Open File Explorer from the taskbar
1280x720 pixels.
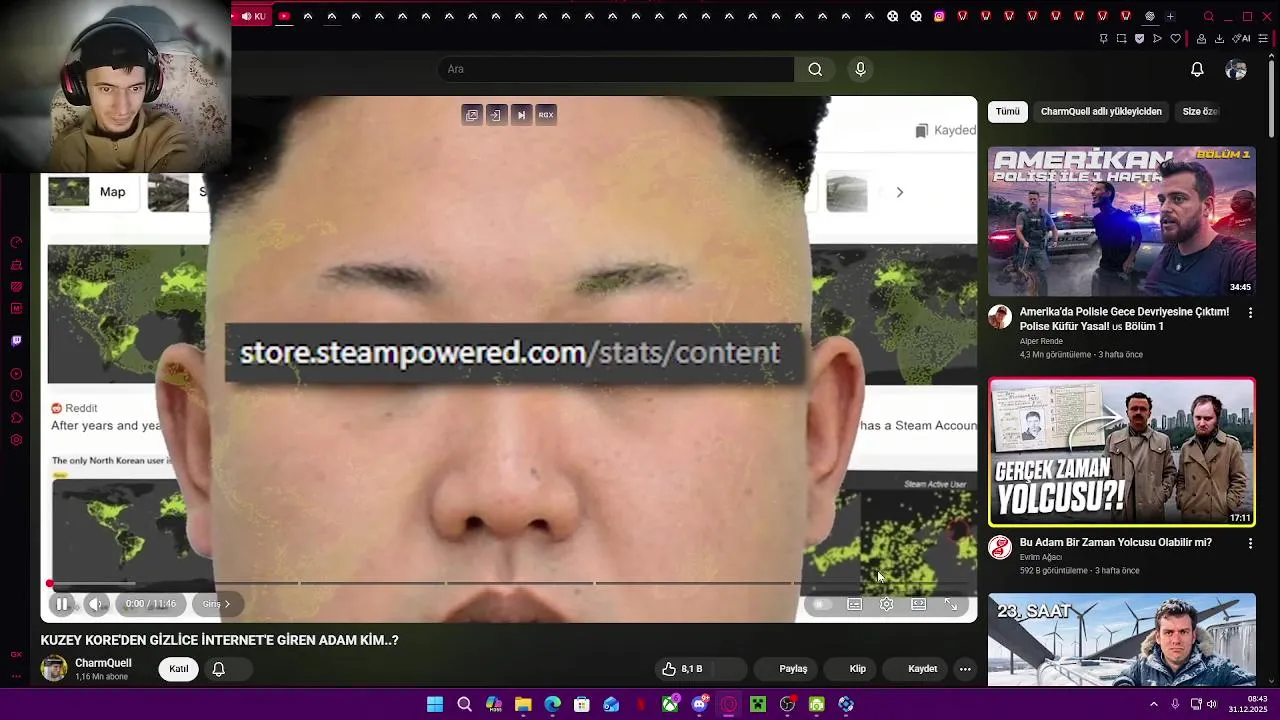click(523, 705)
